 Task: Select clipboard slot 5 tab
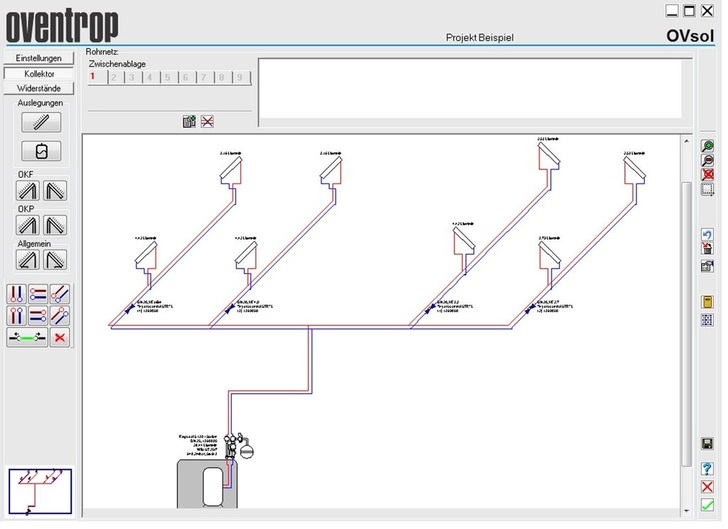166,76
